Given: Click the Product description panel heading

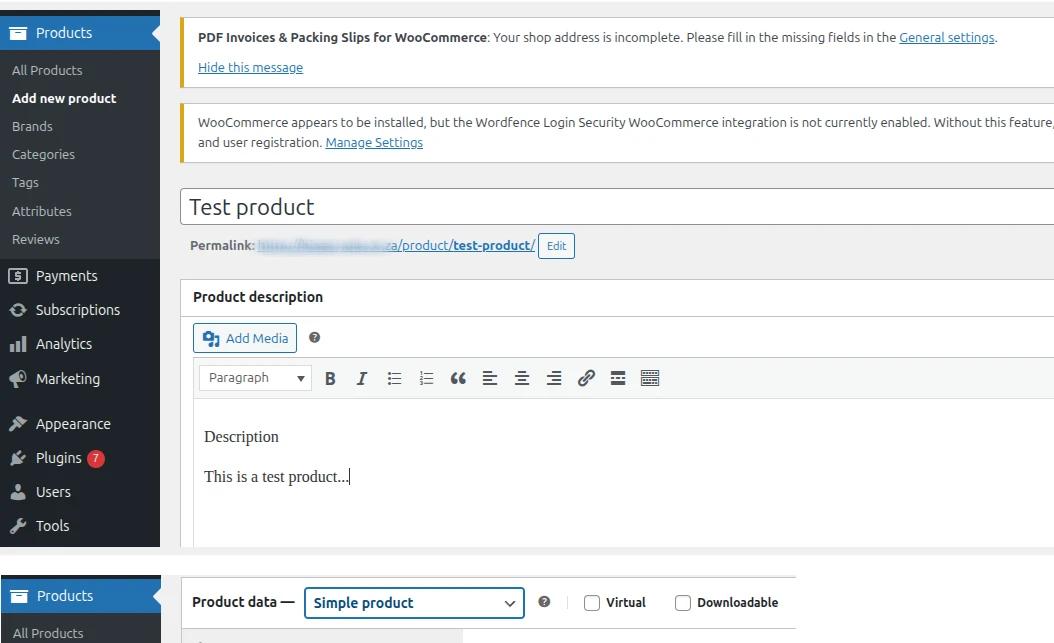Looking at the screenshot, I should (257, 297).
